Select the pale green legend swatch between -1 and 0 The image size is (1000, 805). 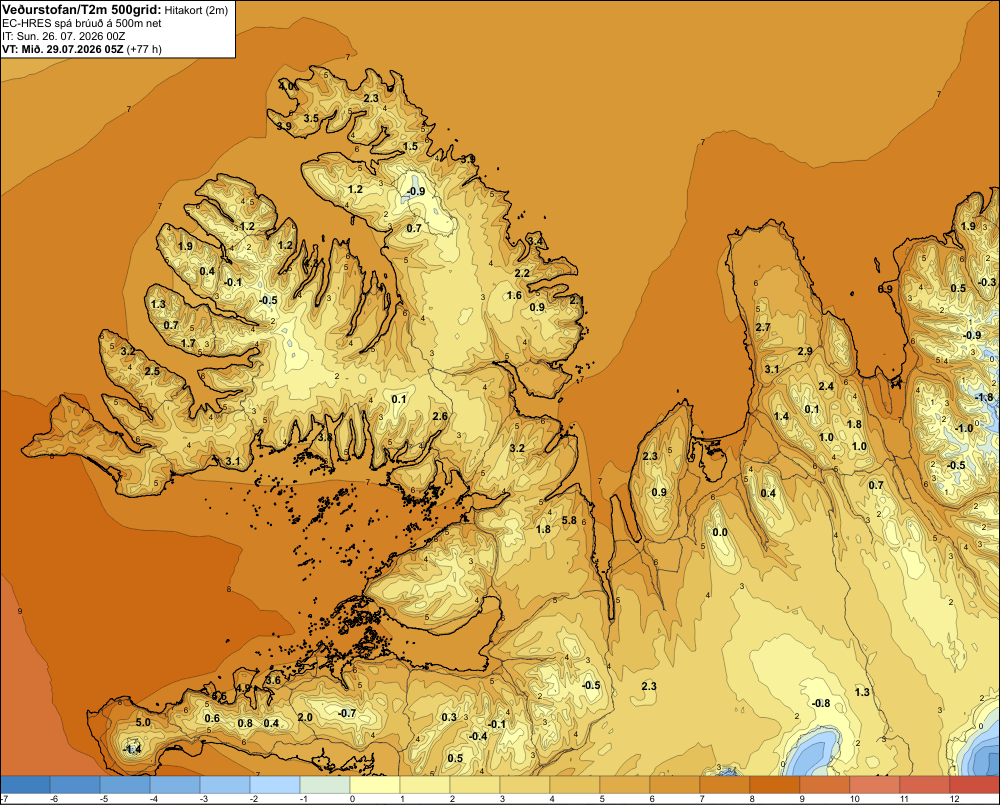[325, 784]
